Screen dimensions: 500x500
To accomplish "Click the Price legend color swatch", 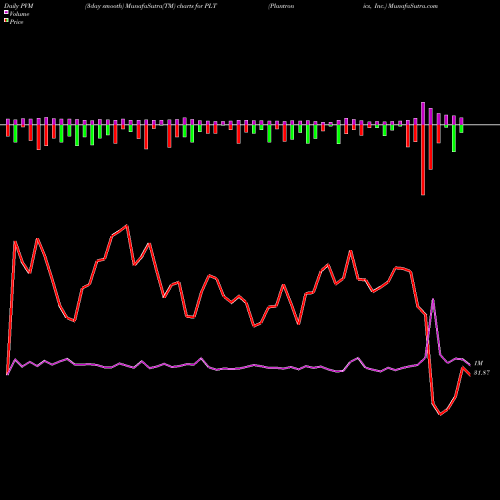I will 6,21.
